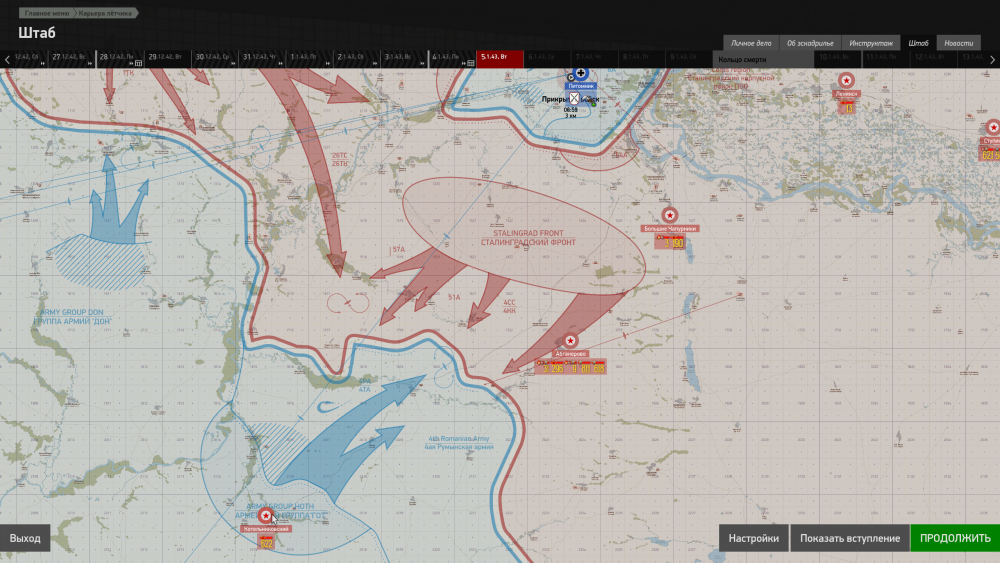Click unit badge 3 190 under Большие Чапурники
Image resolution: width=1000 pixels, height=563 pixels.
point(672,242)
